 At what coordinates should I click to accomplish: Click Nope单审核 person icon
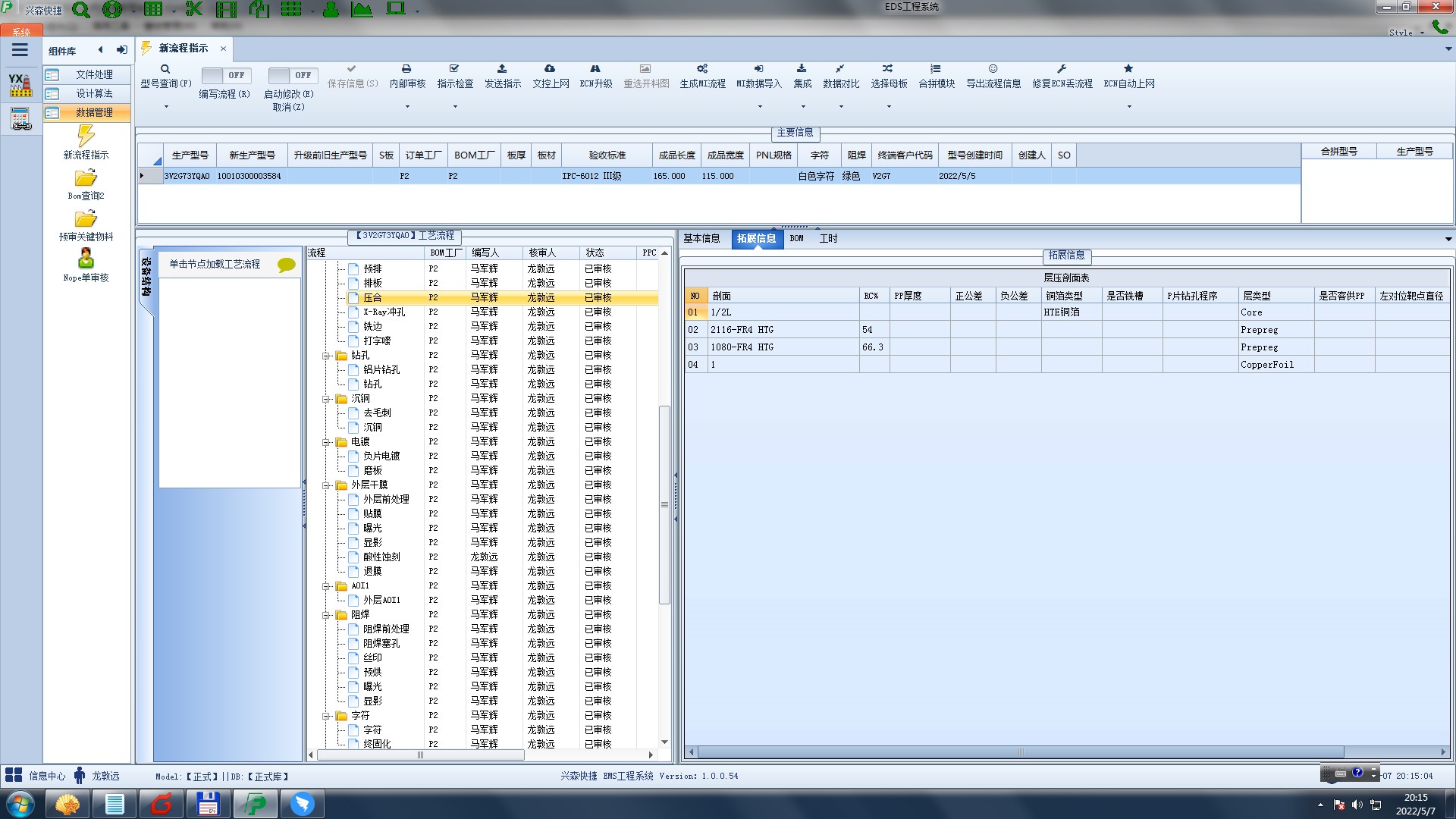(x=86, y=259)
